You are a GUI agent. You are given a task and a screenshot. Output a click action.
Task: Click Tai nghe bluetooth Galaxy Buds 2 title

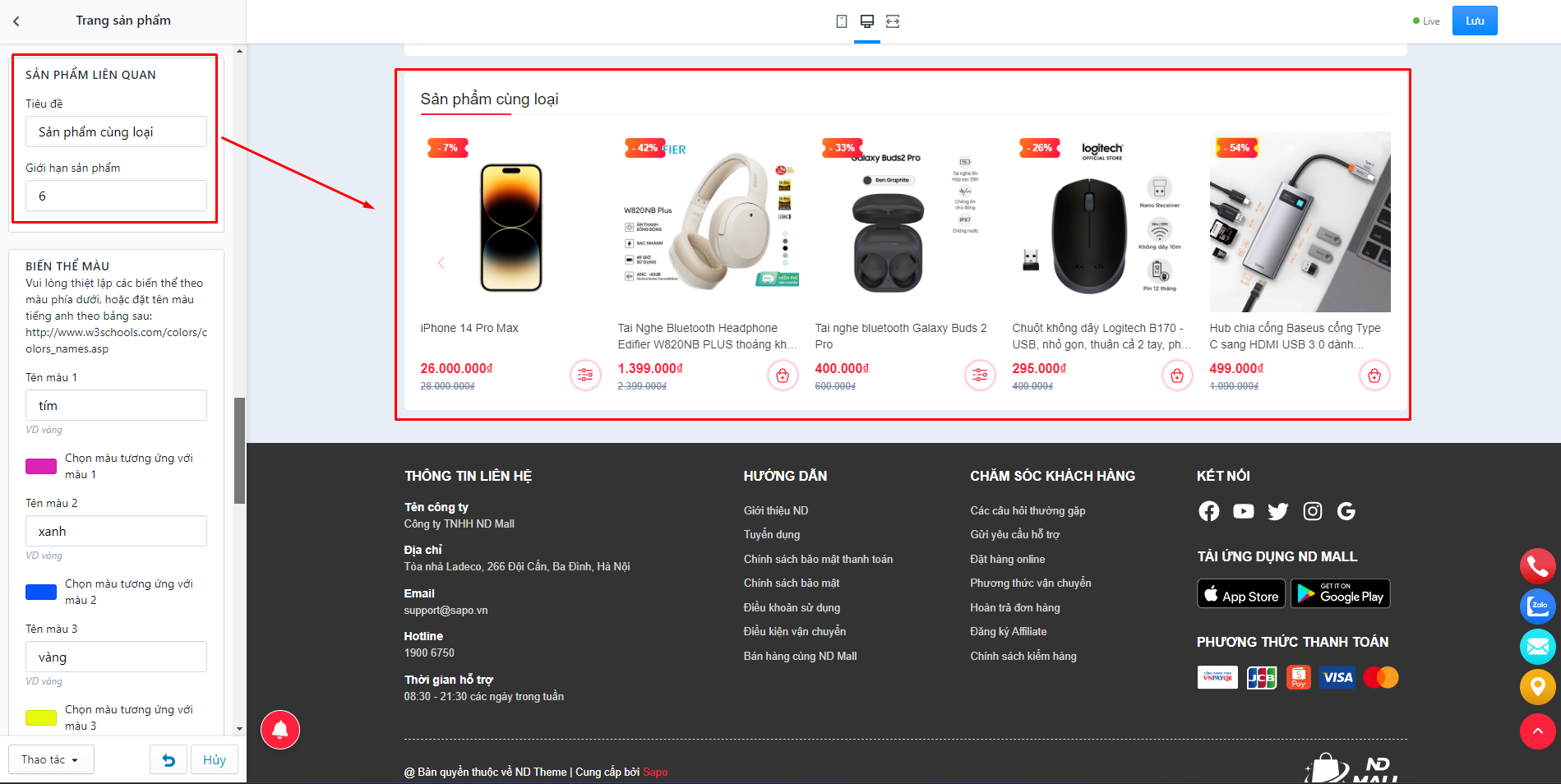[901, 336]
